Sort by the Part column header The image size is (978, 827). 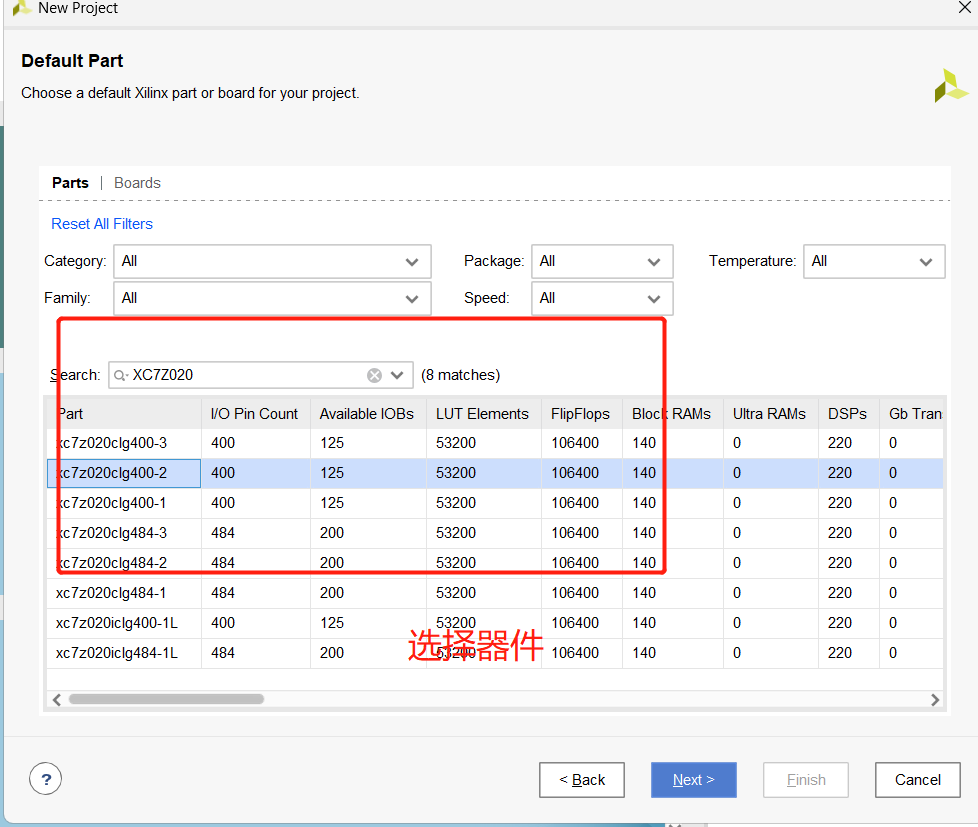point(124,414)
